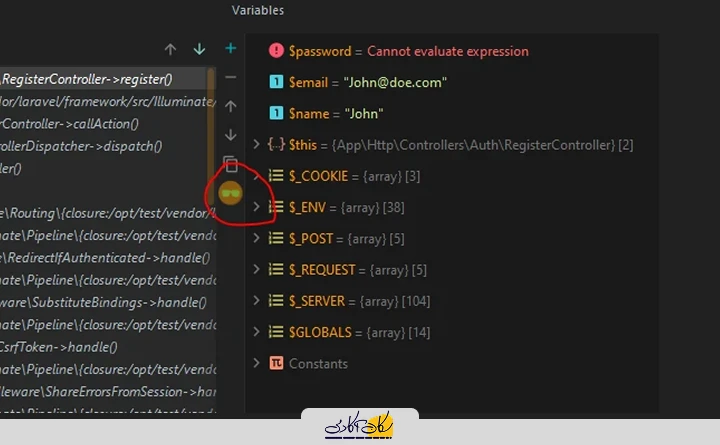Toggle the Show Watches glasses icon
720x445 pixels.
point(231,192)
